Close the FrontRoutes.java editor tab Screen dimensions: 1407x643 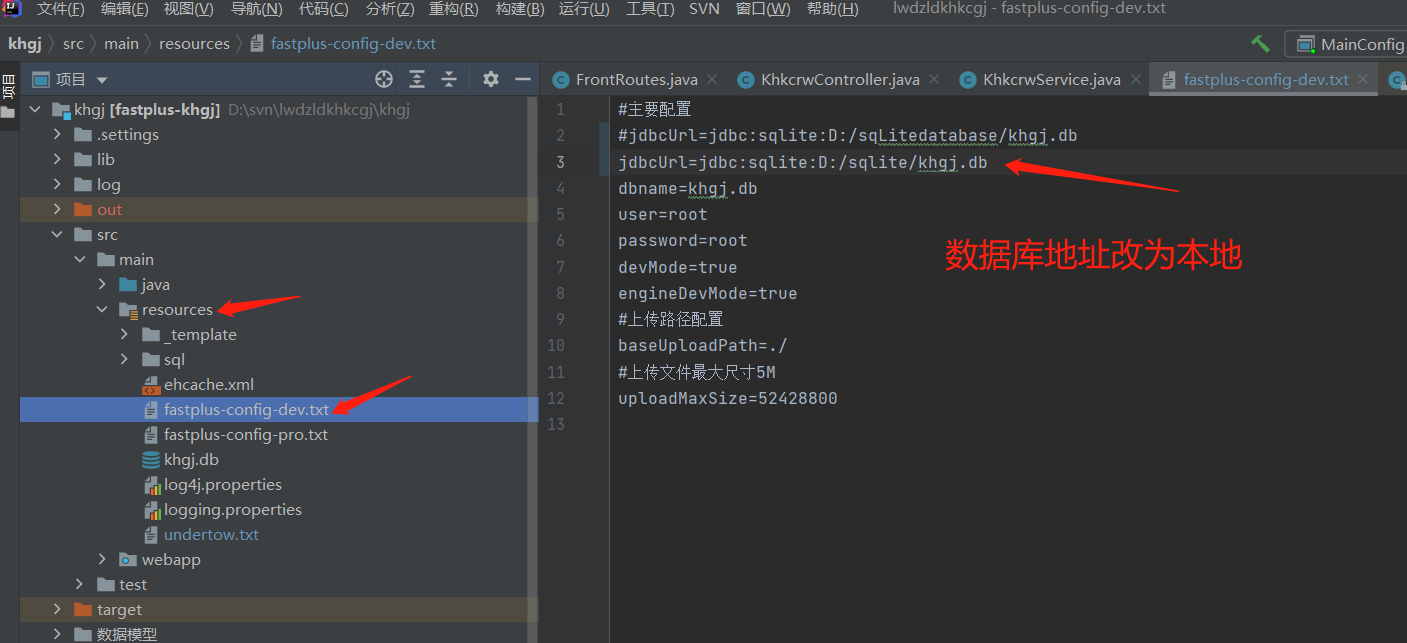click(712, 79)
